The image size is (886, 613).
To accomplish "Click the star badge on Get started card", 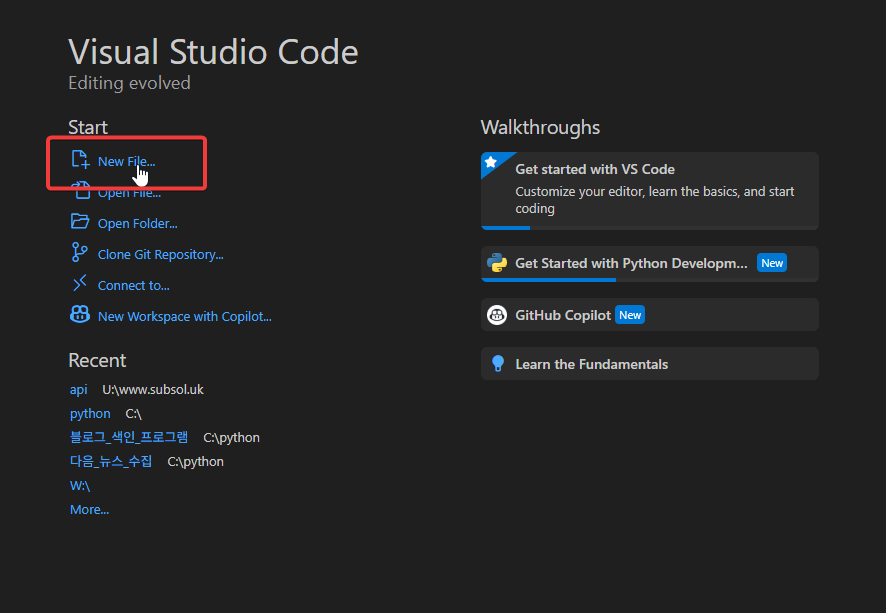I will 491,162.
